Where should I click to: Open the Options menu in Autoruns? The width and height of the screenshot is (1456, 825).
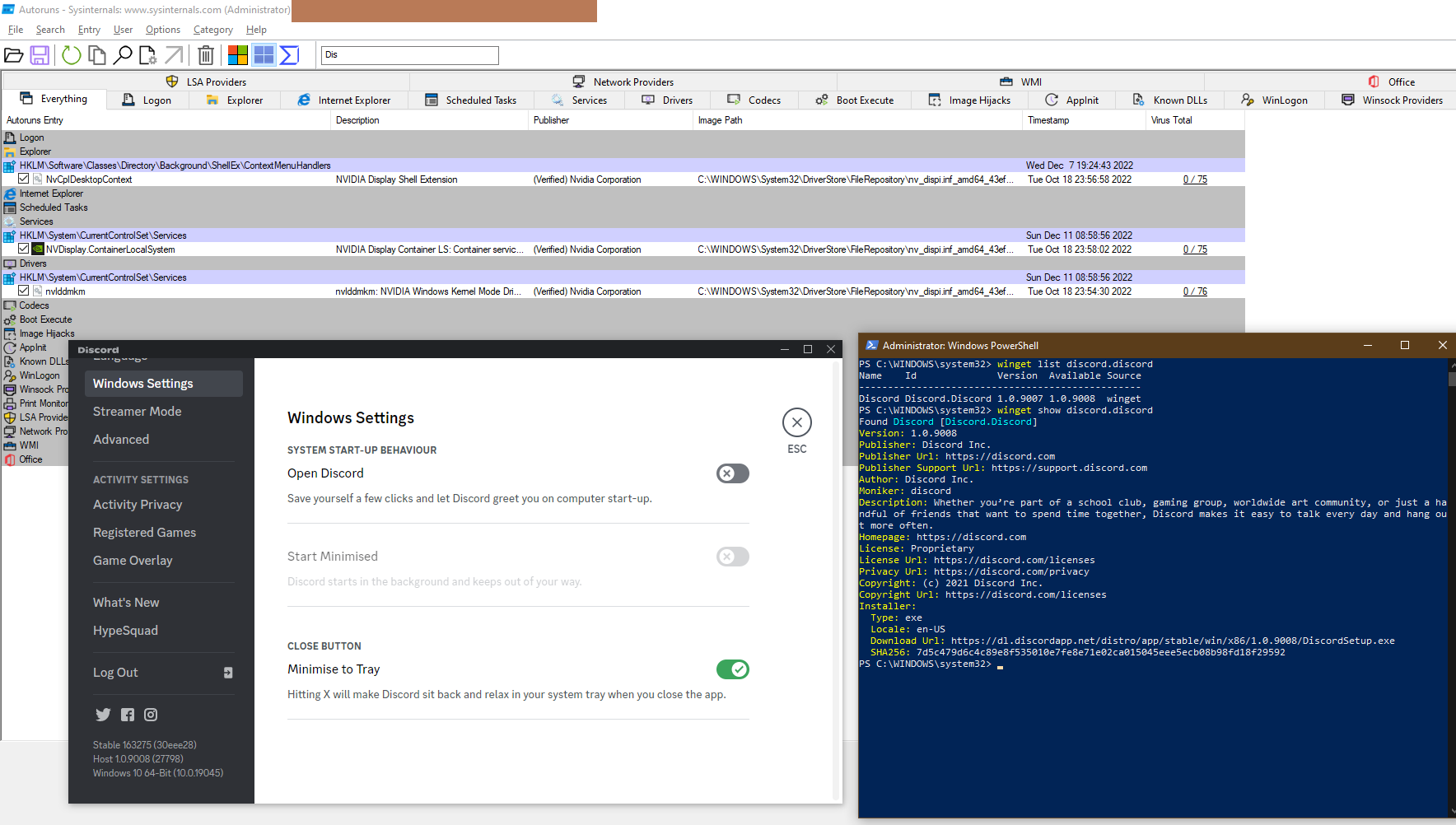point(162,30)
